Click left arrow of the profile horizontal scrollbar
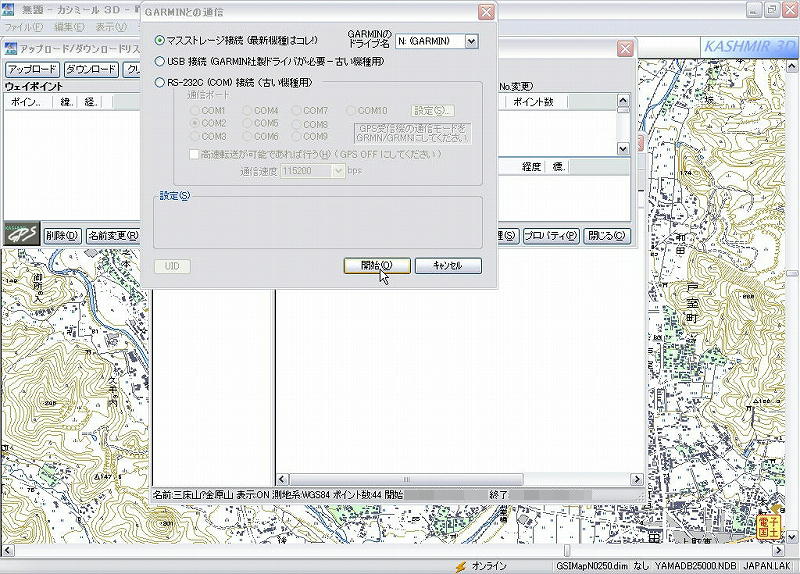This screenshot has height=574, width=800. (x=282, y=479)
